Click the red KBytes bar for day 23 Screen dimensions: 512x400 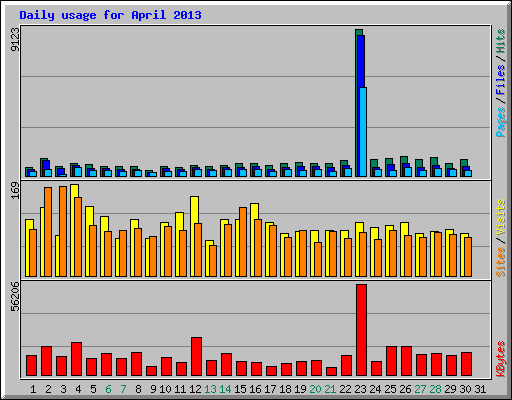click(361, 330)
